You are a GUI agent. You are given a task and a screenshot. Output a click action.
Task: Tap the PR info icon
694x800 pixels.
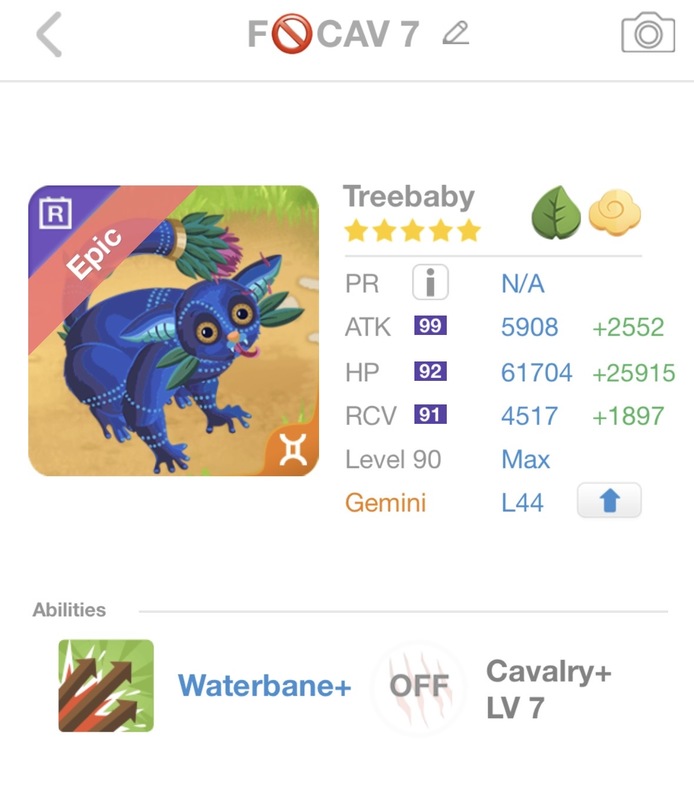point(430,284)
